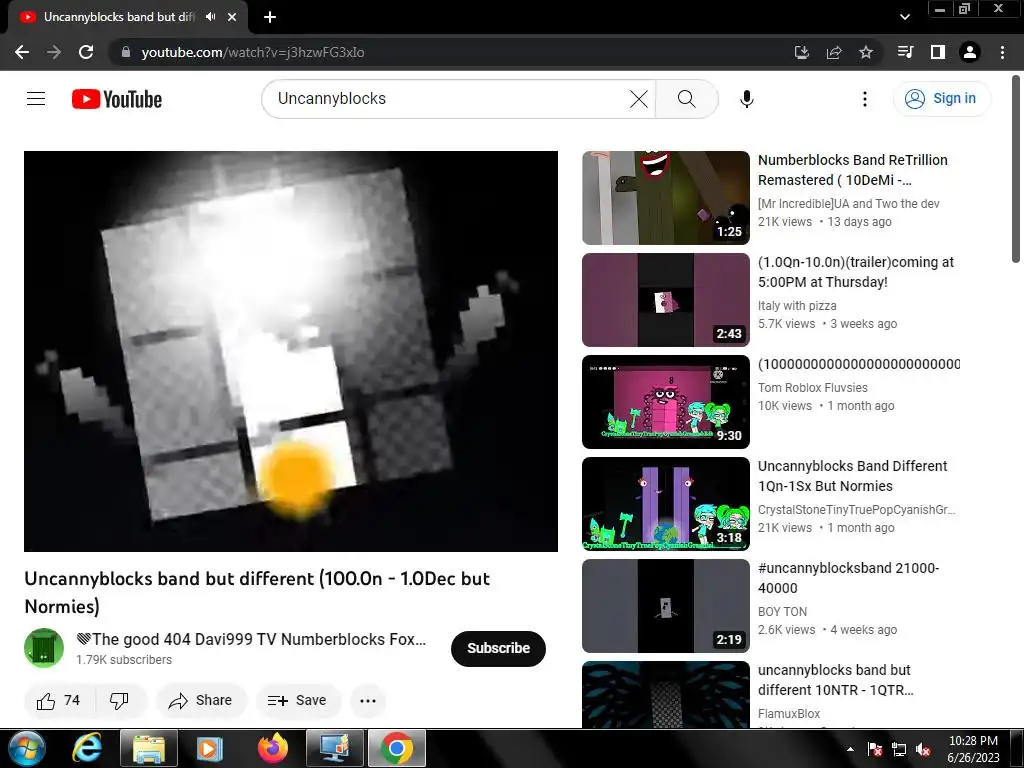Click the Action Center flag tray icon
This screenshot has width=1024, height=768.
tap(874, 750)
